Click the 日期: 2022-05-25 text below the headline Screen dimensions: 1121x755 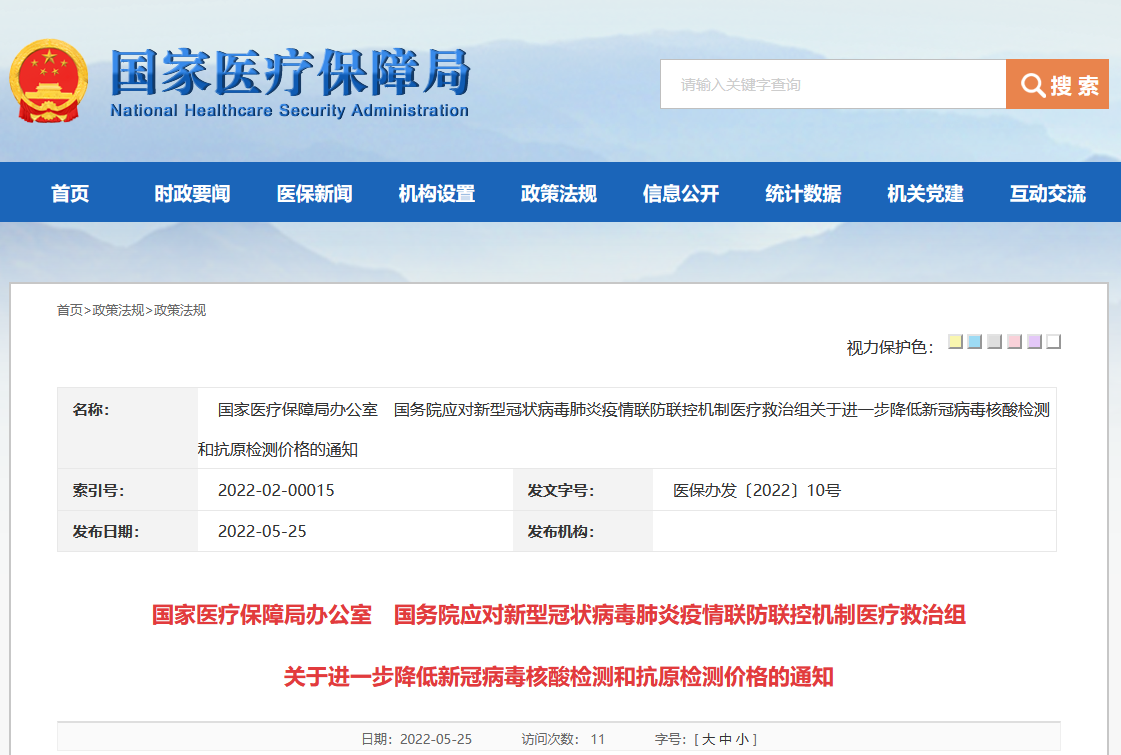[x=416, y=739]
